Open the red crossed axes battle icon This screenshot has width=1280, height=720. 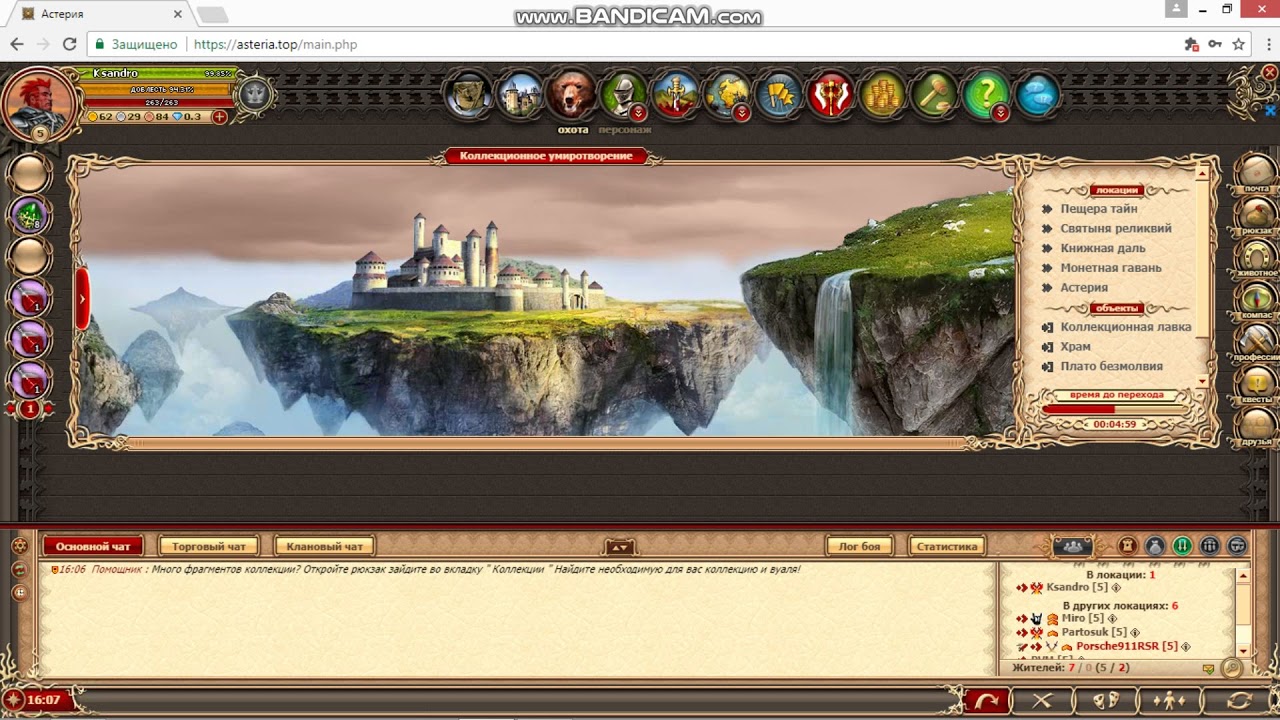(x=830, y=95)
